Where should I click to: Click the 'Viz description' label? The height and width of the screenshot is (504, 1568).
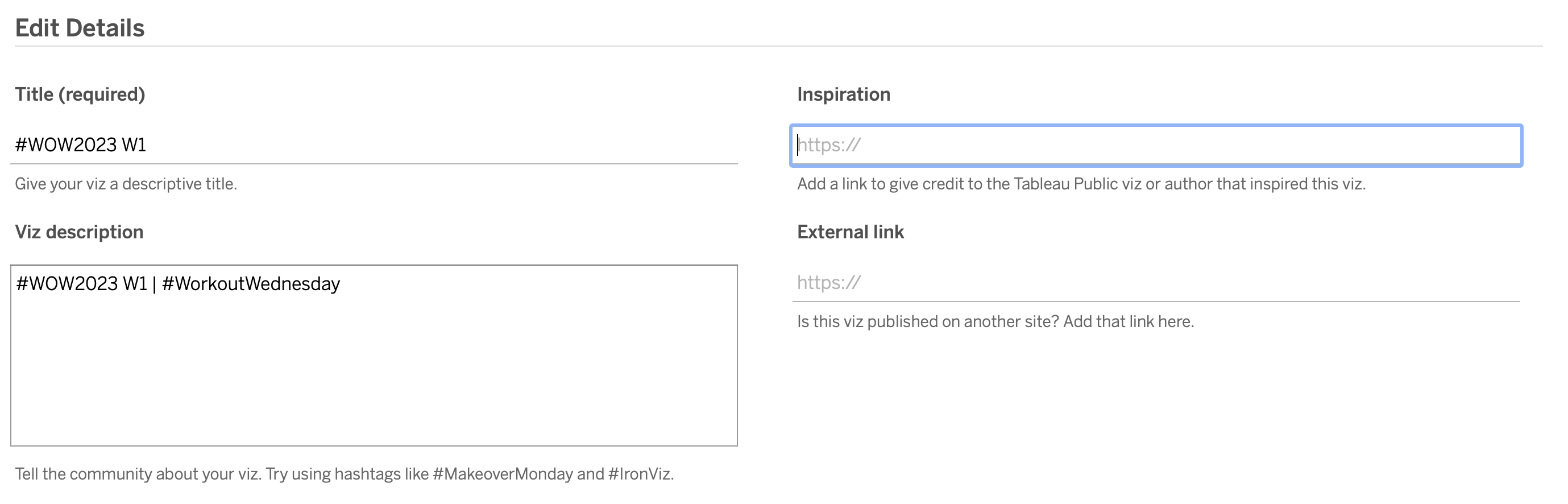pyautogui.click(x=79, y=232)
